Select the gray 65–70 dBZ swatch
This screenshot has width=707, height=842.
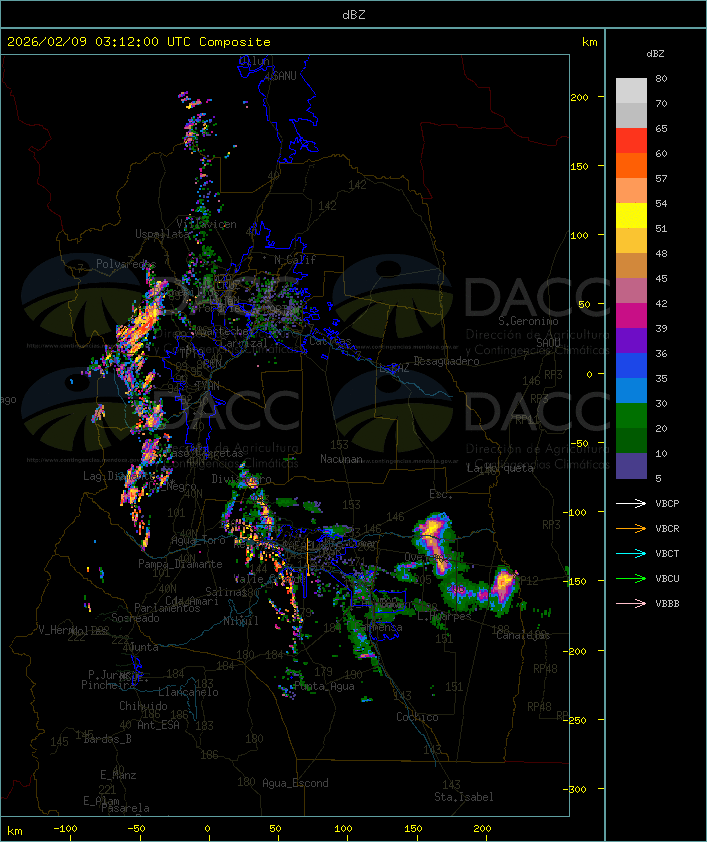tap(631, 115)
